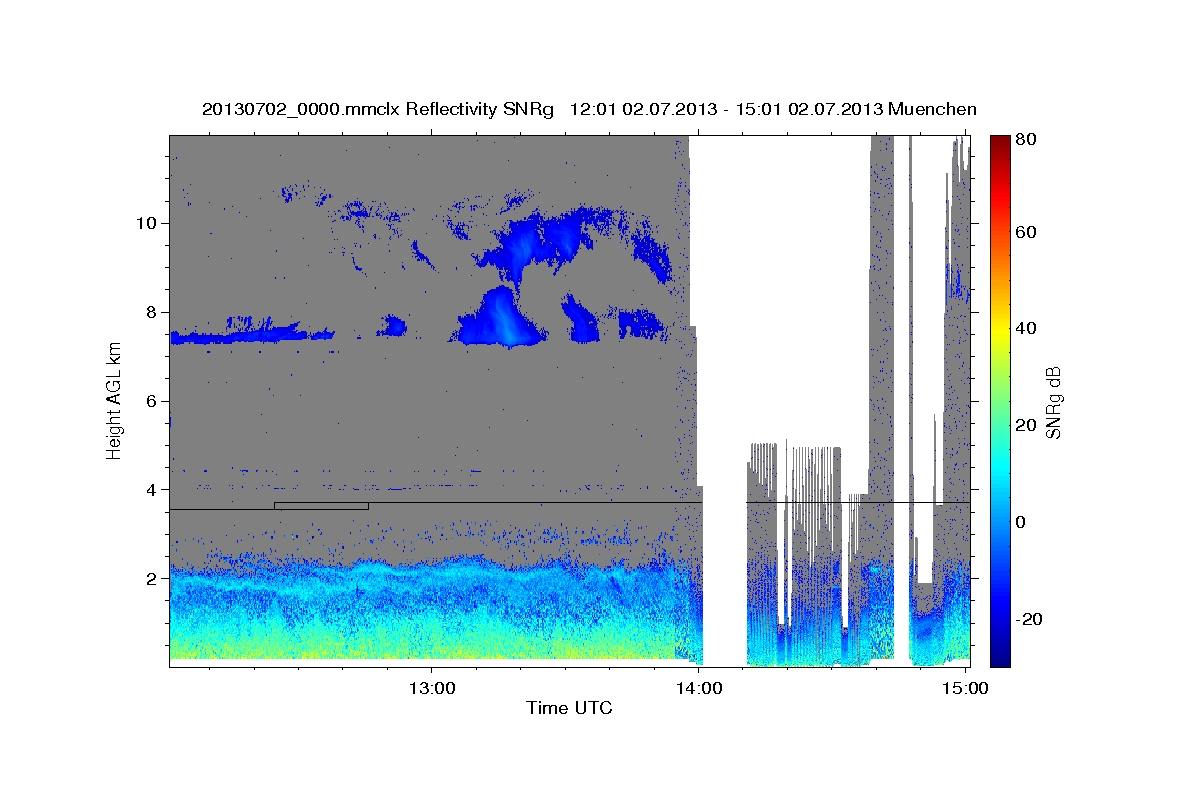Viewport: 1200px width, 800px height.
Task: Click the colorbar value 60
Action: [x=1026, y=232]
